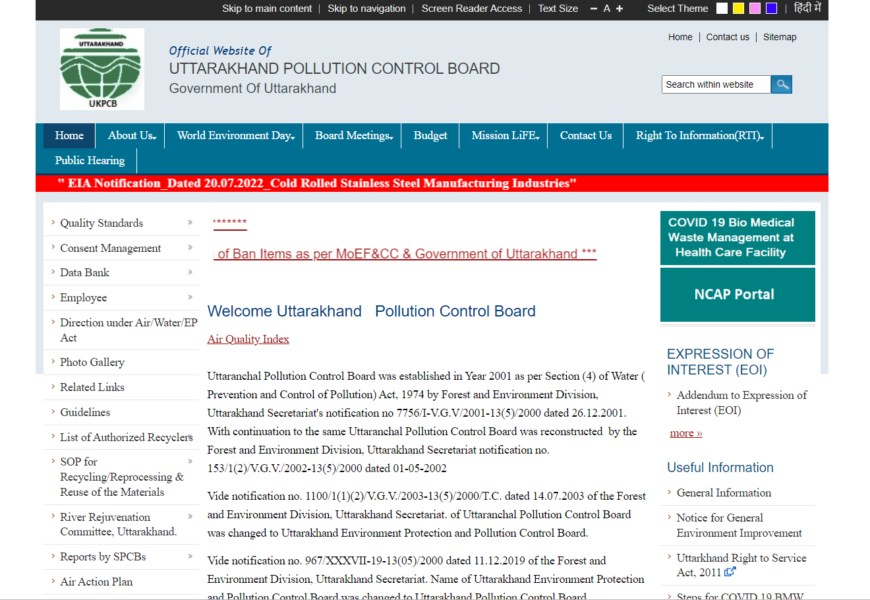Decrease text size with minus icon
The image size is (870, 600).
tap(594, 9)
